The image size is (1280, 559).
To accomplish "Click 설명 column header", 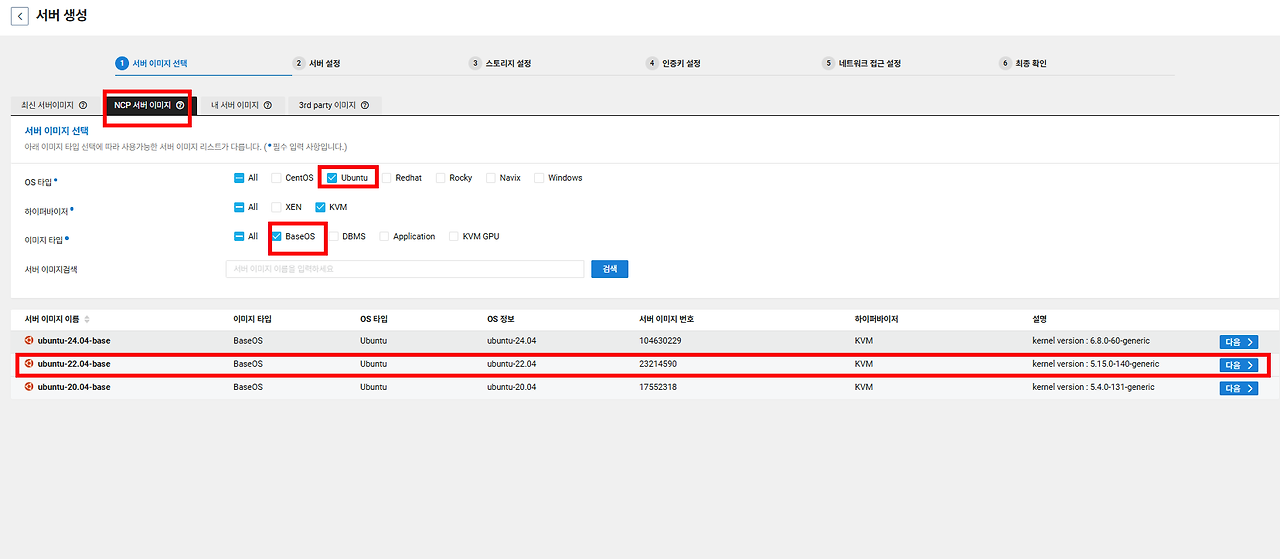I will click(x=1040, y=319).
